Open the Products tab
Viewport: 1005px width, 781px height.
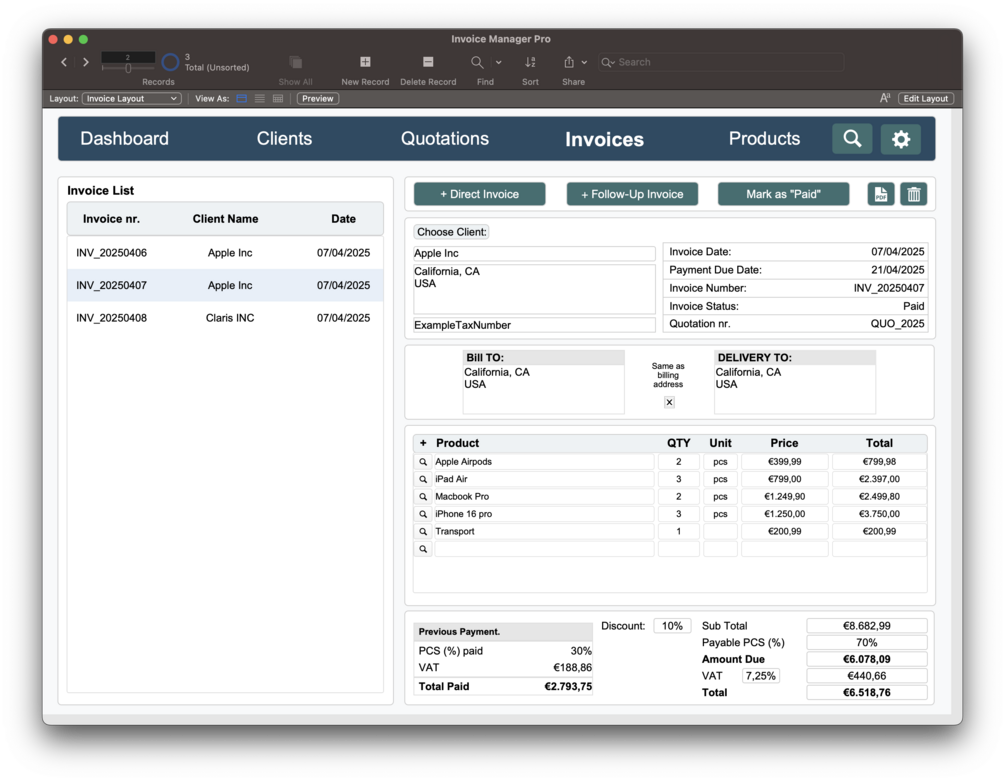pyautogui.click(x=764, y=138)
